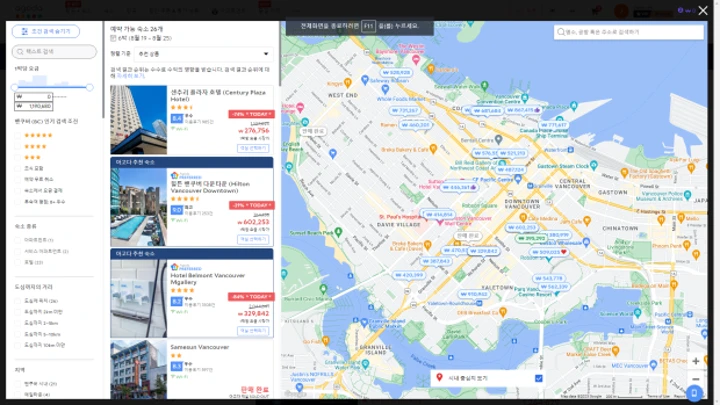Click the text search field in filter sidebar
This screenshot has width=720, height=405.
point(54,51)
